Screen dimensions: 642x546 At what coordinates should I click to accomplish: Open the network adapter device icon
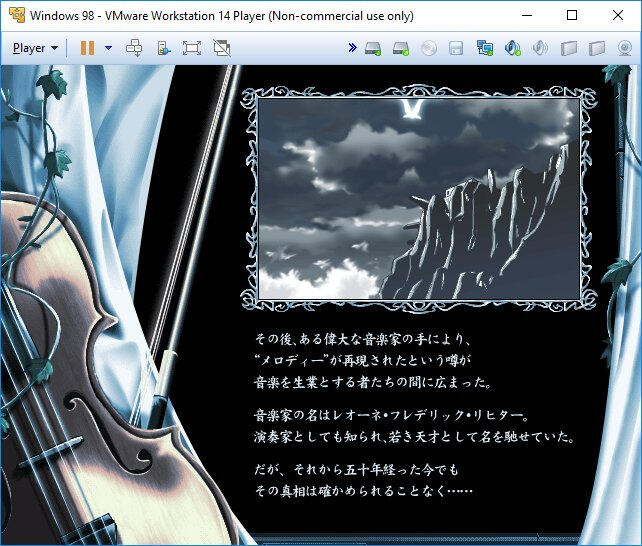click(x=485, y=48)
